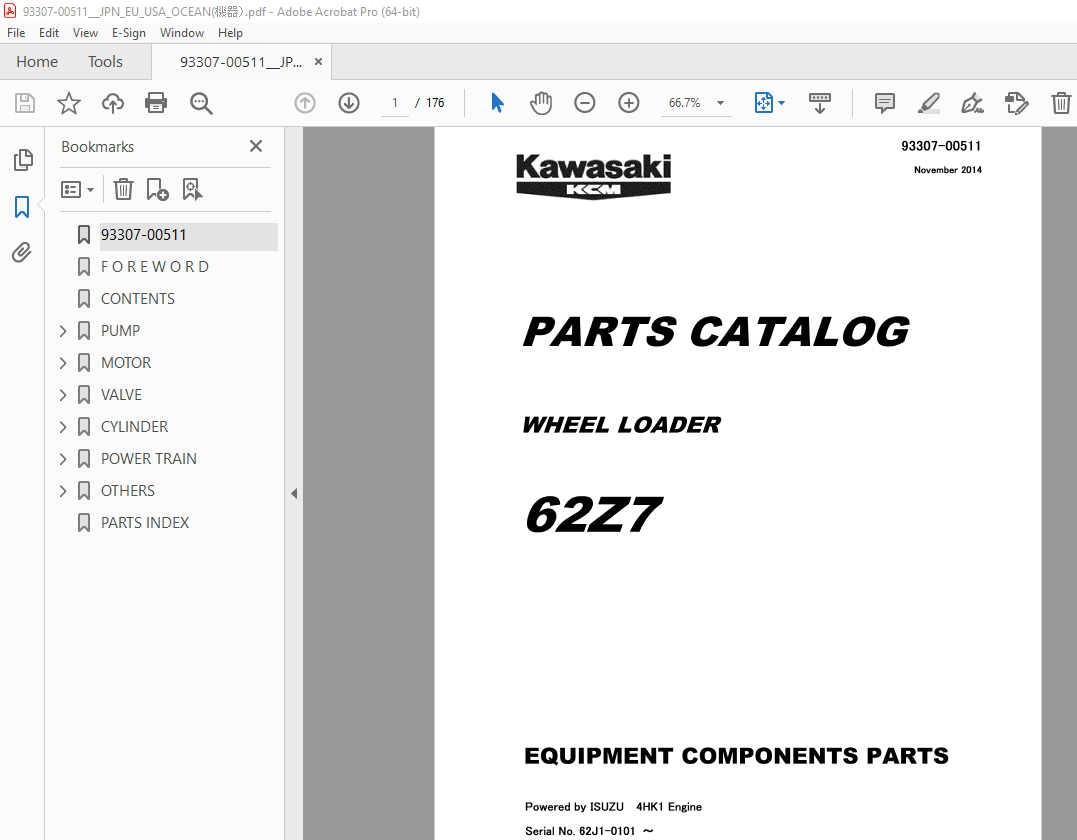The width and height of the screenshot is (1077, 840).
Task: Collapse navigation pane with side arrow
Action: coord(294,493)
